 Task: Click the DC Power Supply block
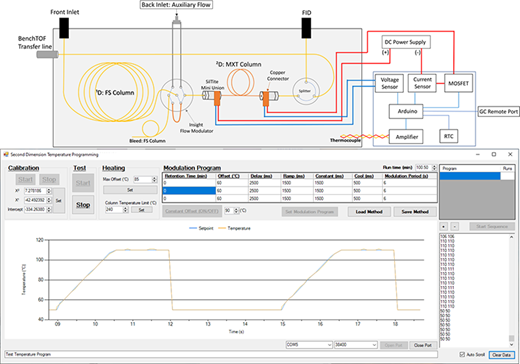[406, 42]
